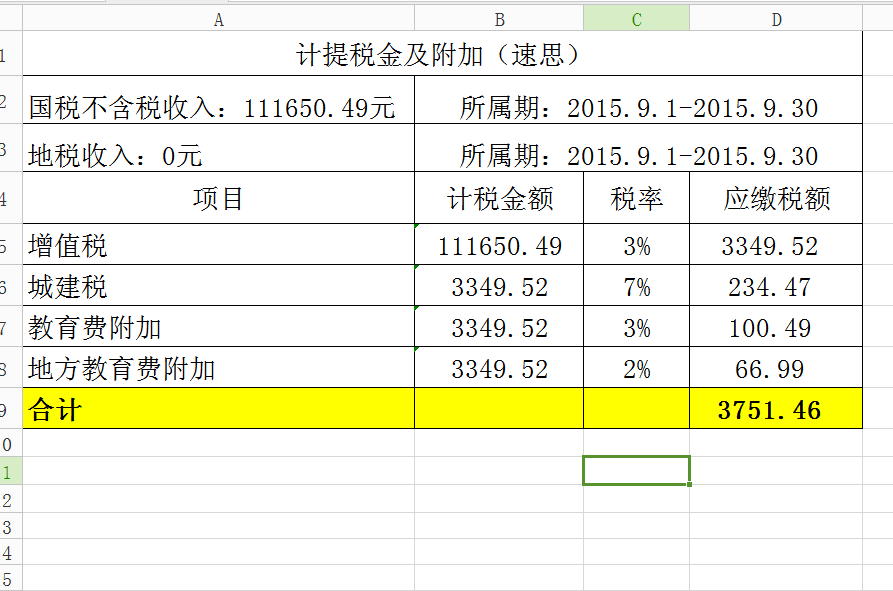Select the 7% tax rate cell
Image resolution: width=893 pixels, height=591 pixels.
click(x=636, y=288)
